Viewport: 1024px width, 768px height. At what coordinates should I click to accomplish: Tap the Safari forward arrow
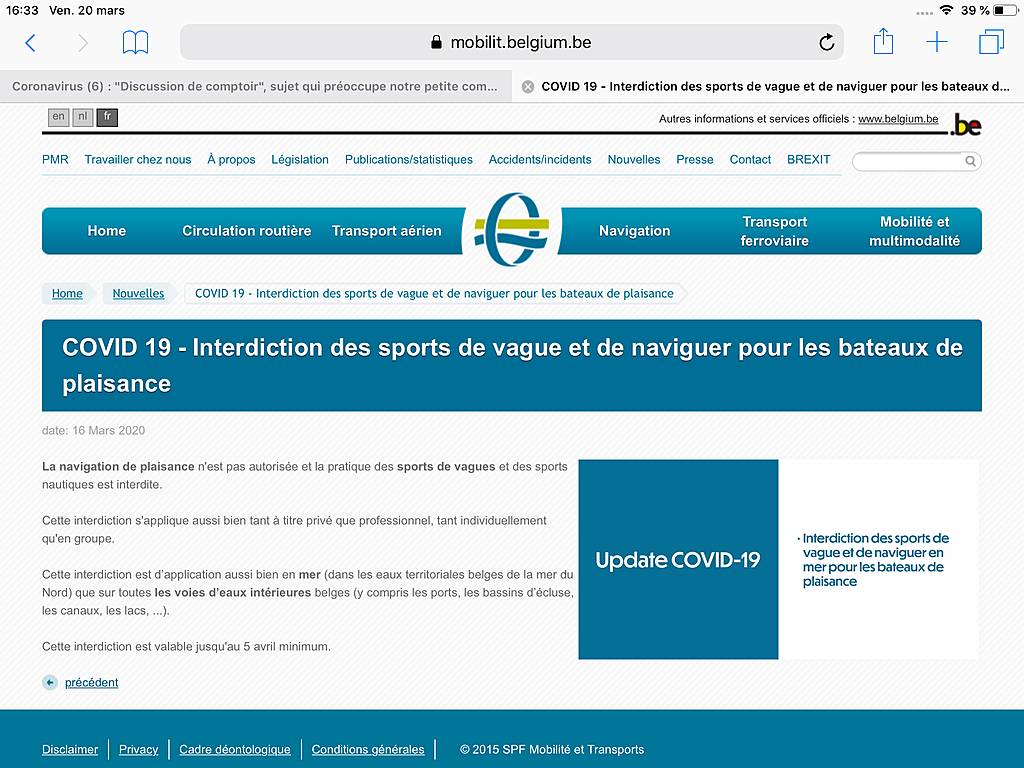tap(83, 43)
